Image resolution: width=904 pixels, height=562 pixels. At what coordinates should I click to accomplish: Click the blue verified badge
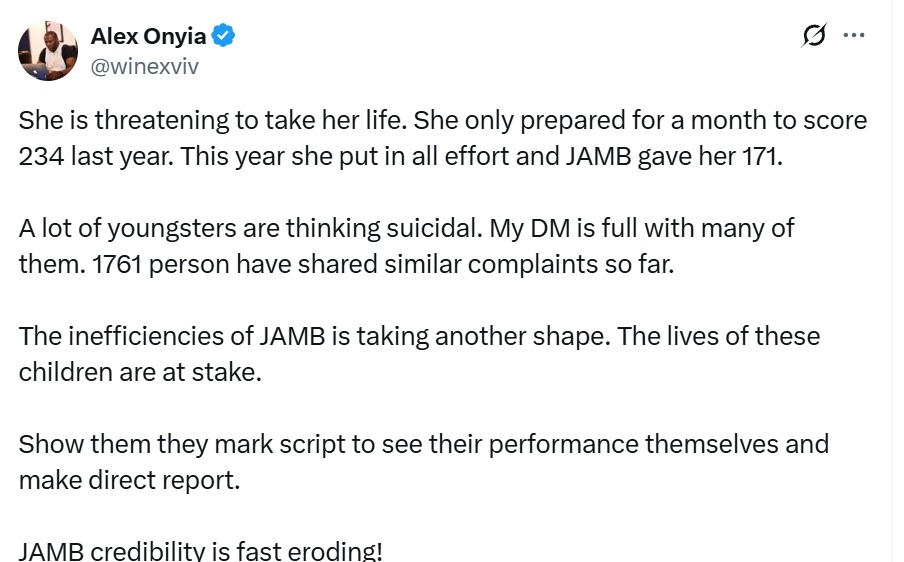(223, 36)
